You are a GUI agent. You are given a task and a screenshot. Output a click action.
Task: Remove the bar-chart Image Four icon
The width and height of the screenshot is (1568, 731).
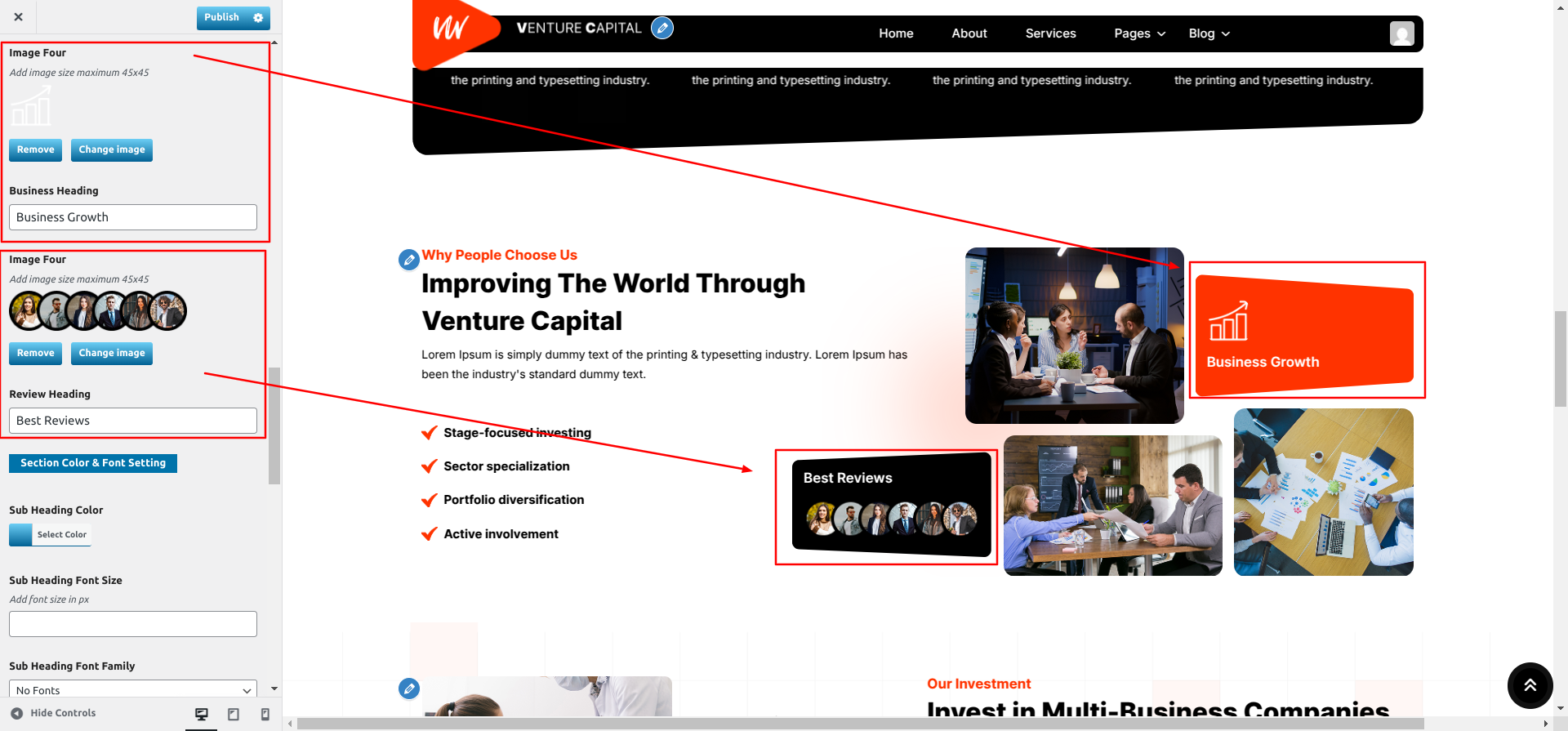(35, 149)
